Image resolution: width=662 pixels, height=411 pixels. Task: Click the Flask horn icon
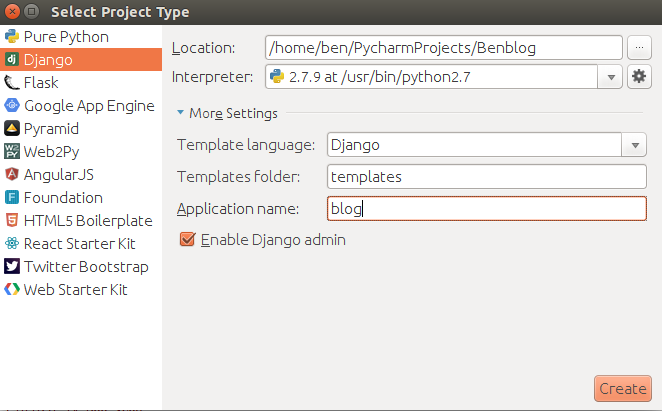12,82
